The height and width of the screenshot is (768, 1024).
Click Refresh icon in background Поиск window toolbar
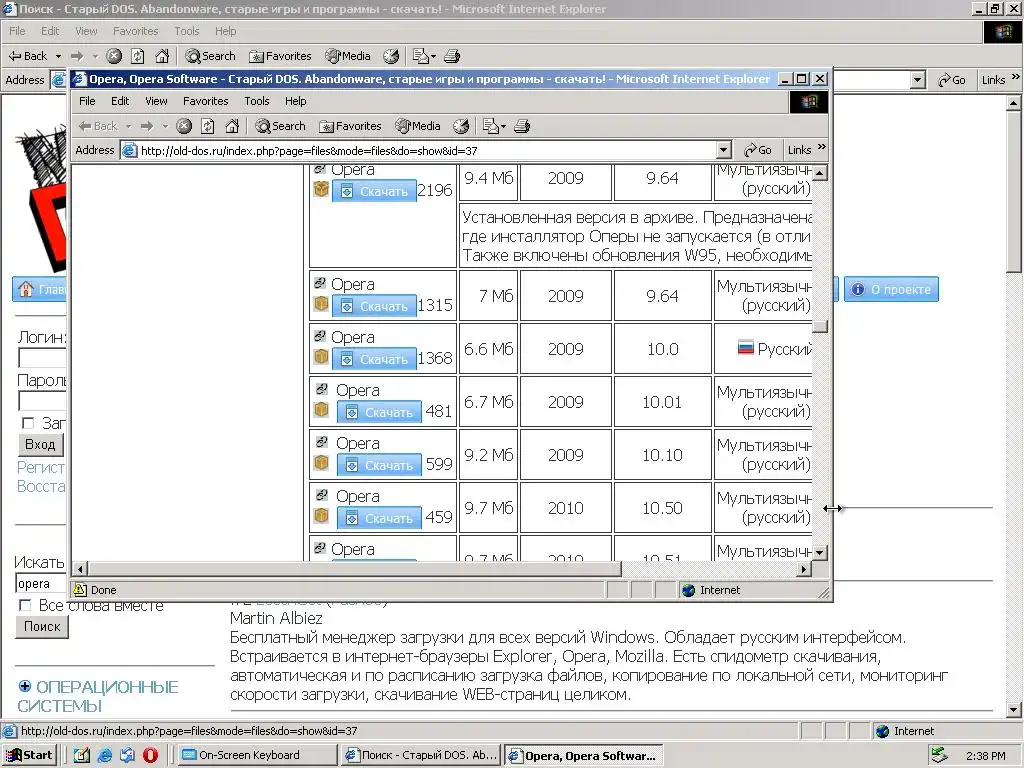pos(138,56)
